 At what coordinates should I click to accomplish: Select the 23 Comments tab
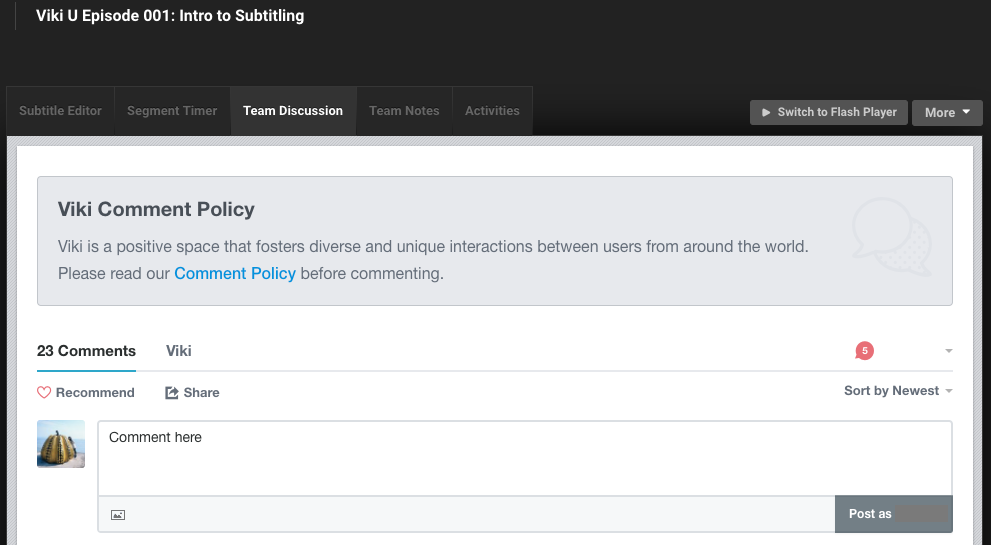[x=86, y=351]
